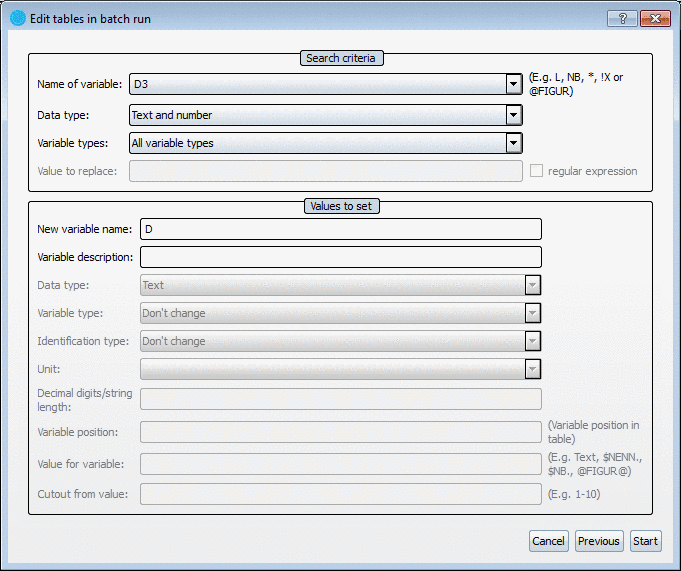This screenshot has width=681, height=571.
Task: Expand the Identification type dropdown
Action: [x=533, y=341]
